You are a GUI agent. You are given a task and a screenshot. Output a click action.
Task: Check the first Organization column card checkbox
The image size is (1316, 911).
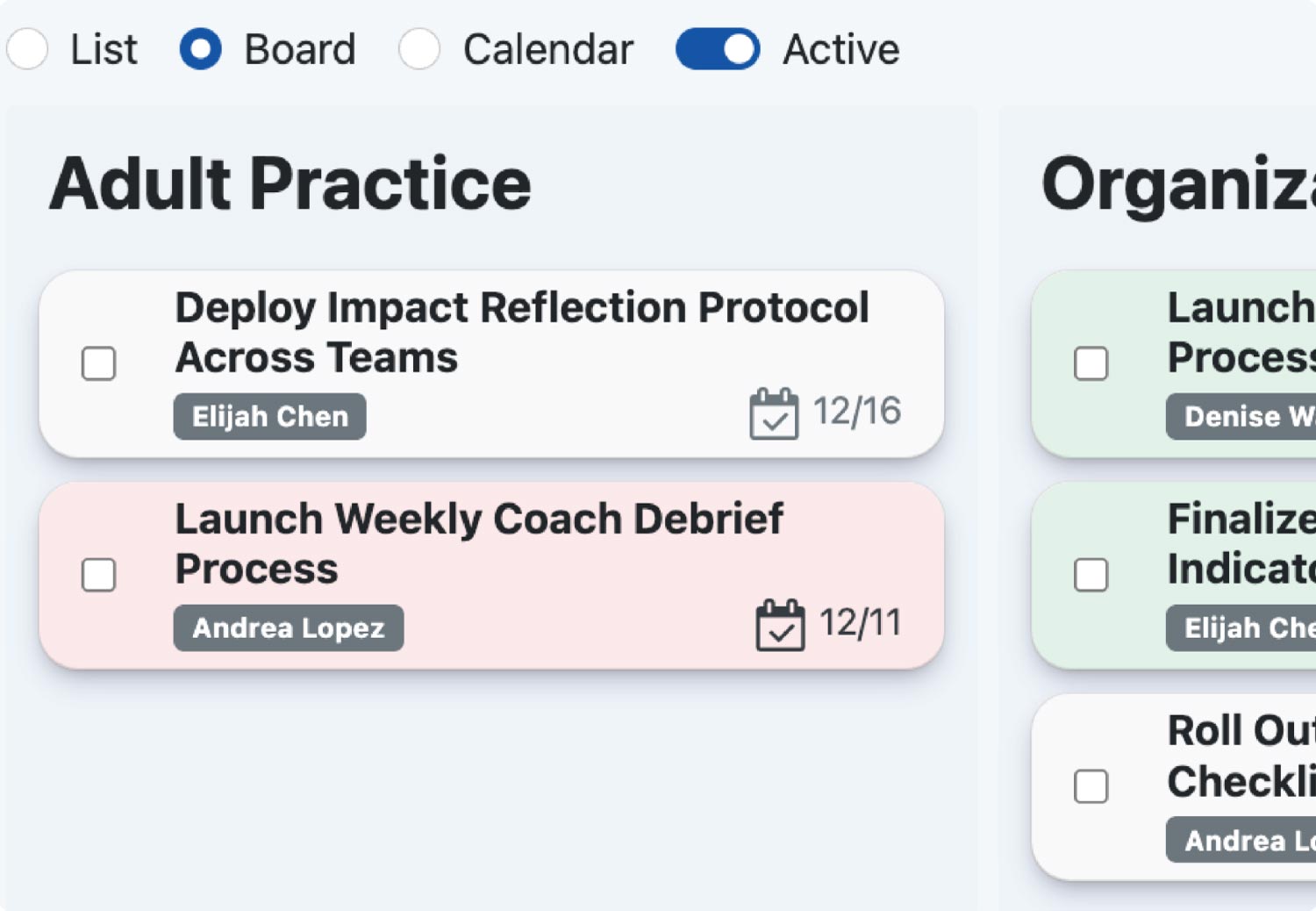click(1091, 363)
